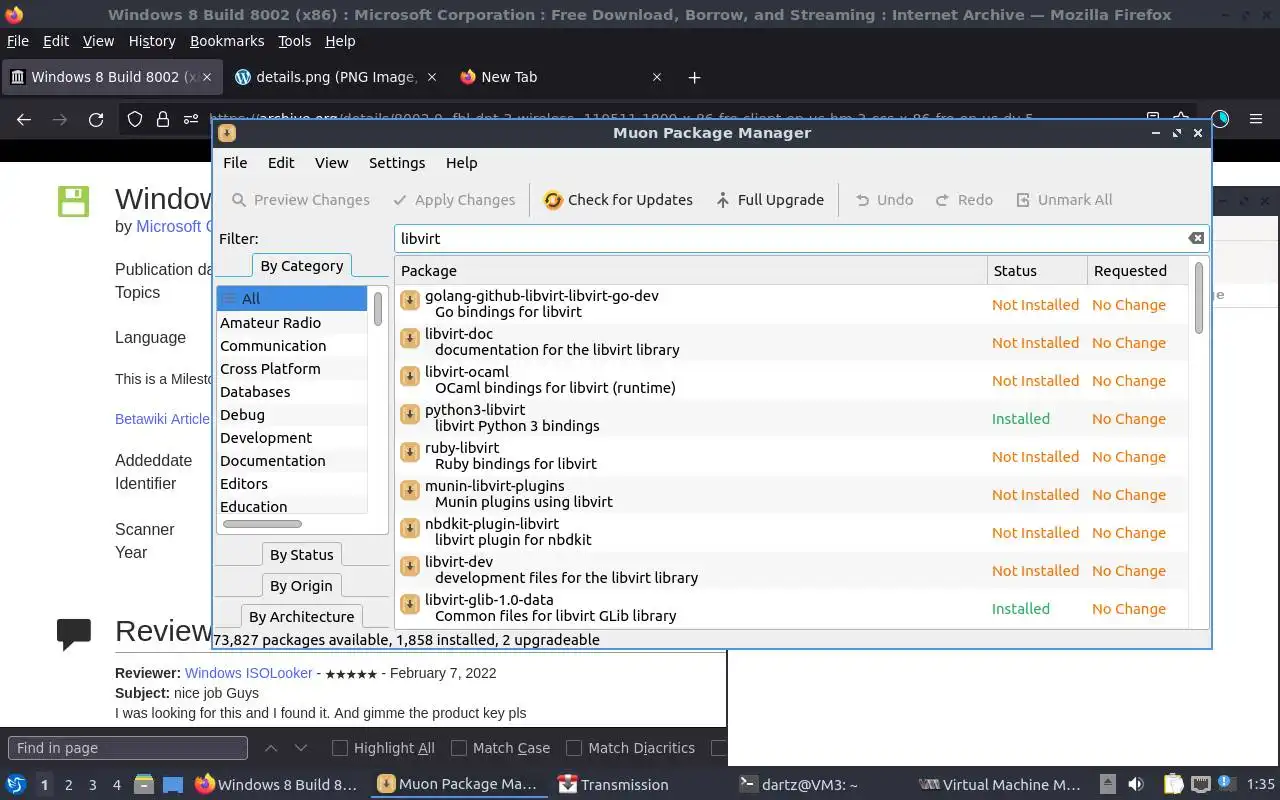
Task: Open the Firefox Bookmarks menu
Action: point(227,41)
